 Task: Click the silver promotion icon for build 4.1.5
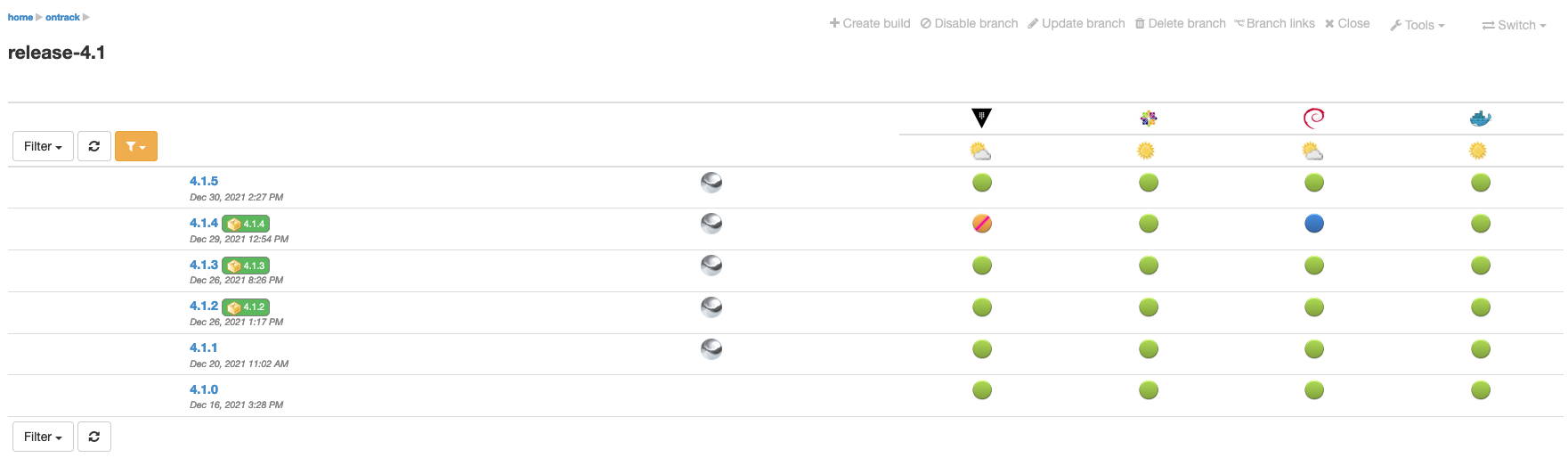click(x=711, y=183)
